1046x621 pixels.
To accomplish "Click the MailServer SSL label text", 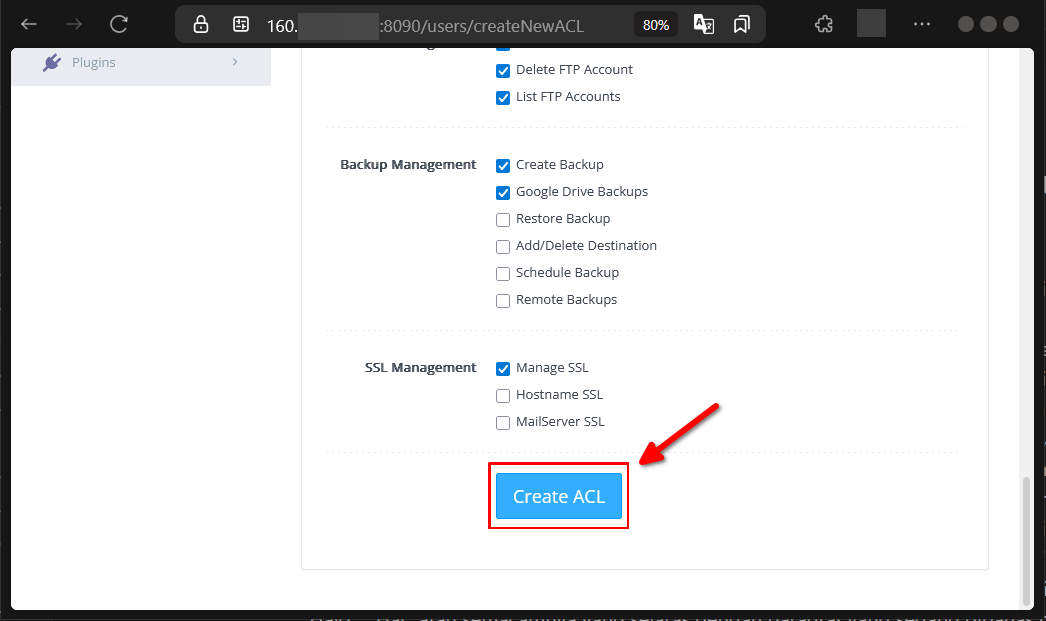I will 560,422.
